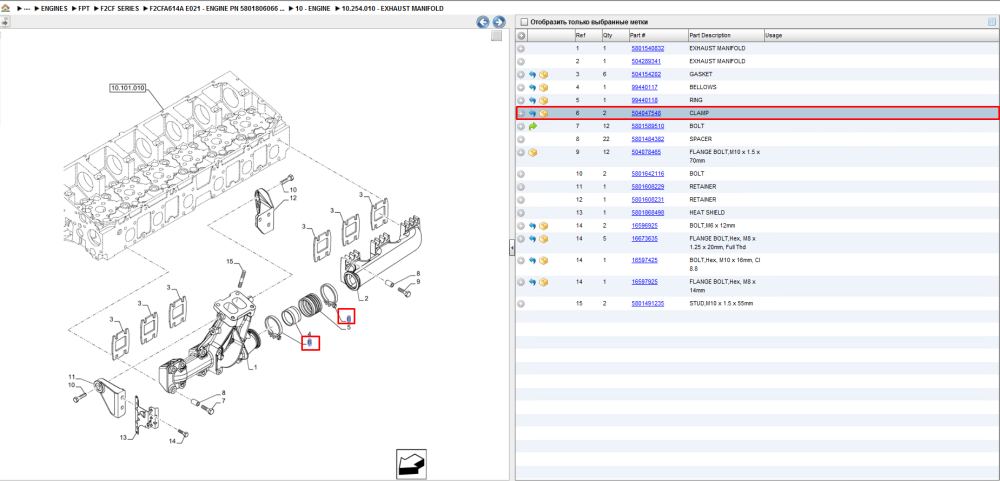Screen dimensions: 1000x481
Task: Click the large arrow icon below diagram
Action: point(411,464)
